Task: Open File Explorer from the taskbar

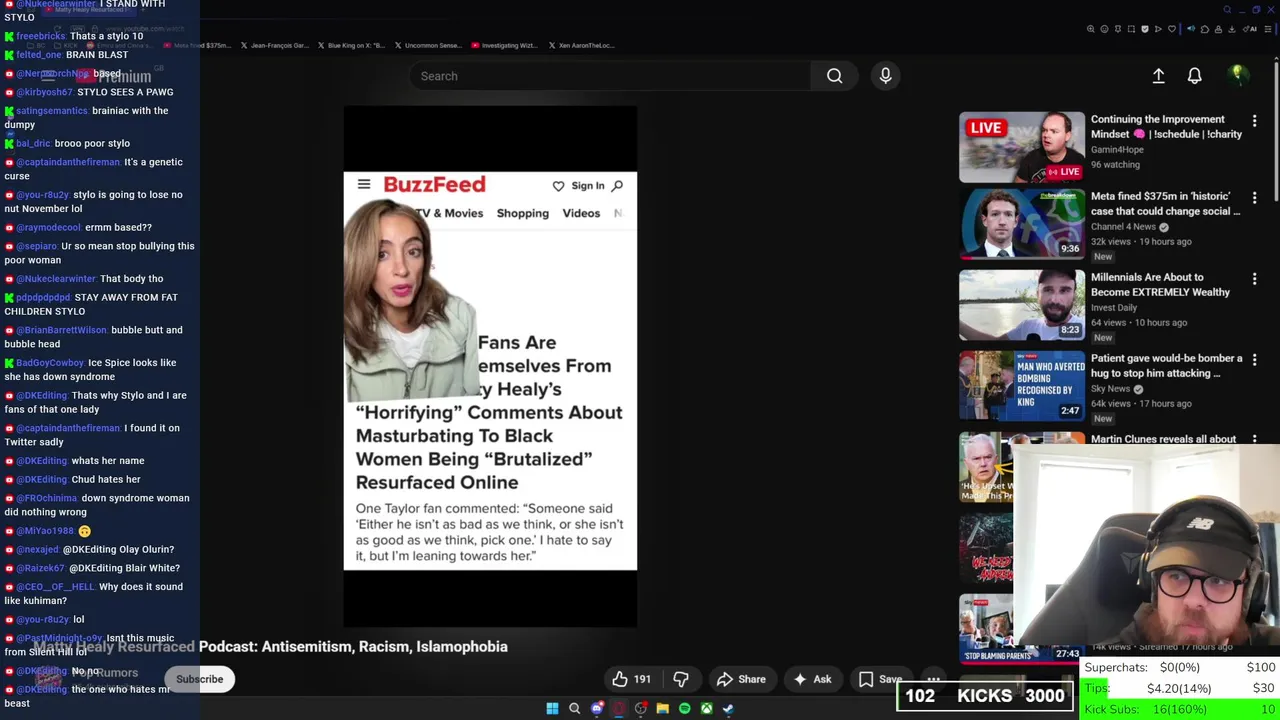Action: click(x=662, y=709)
